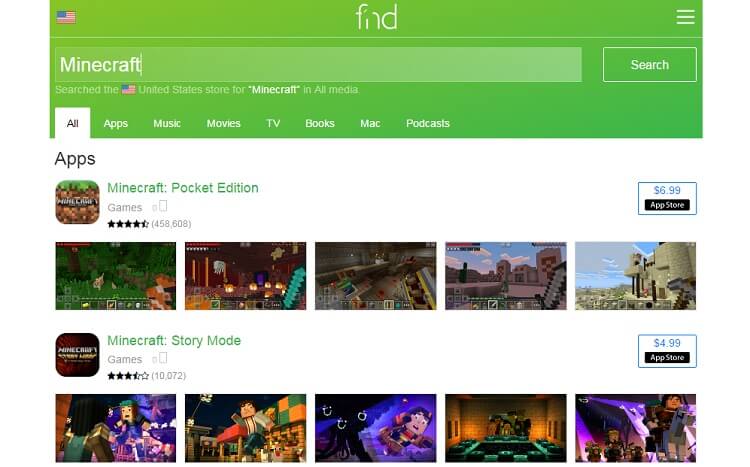Open the Minecraft: Pocket Edition title link
The height and width of the screenshot is (467, 750).
[183, 188]
